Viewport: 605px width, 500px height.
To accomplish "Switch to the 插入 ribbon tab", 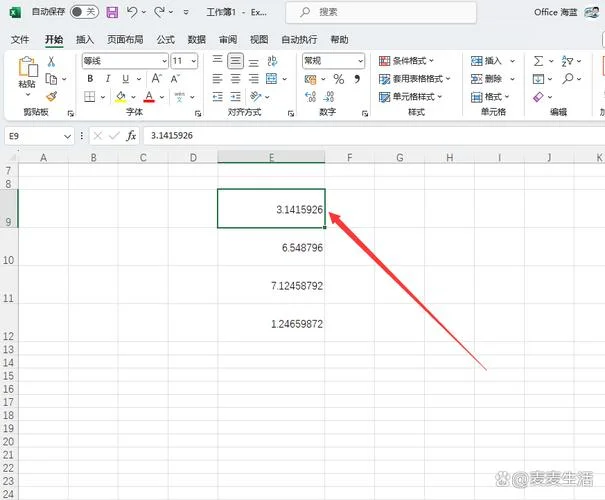I will click(x=85, y=39).
